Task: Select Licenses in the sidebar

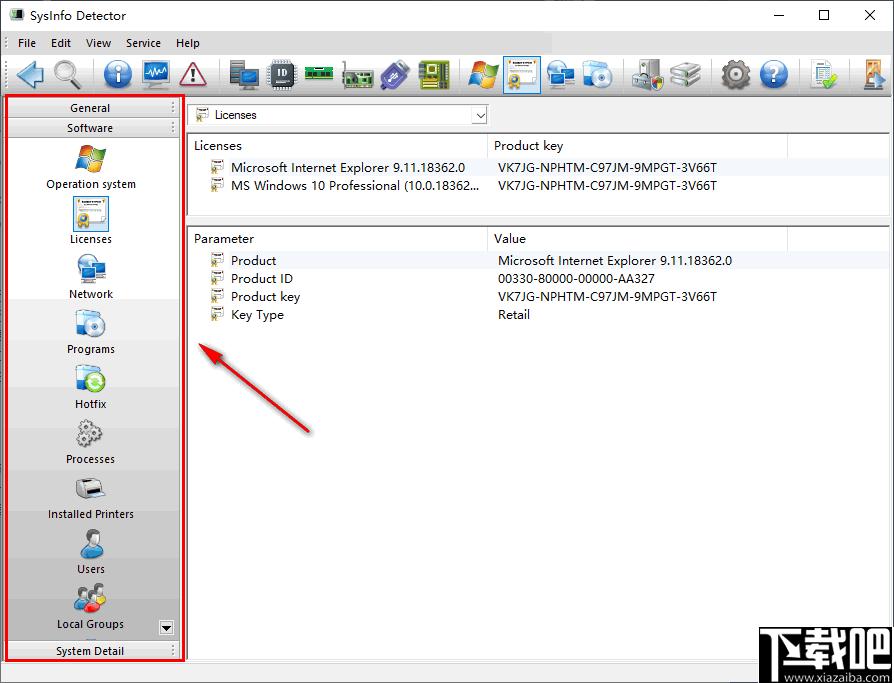Action: click(91, 221)
